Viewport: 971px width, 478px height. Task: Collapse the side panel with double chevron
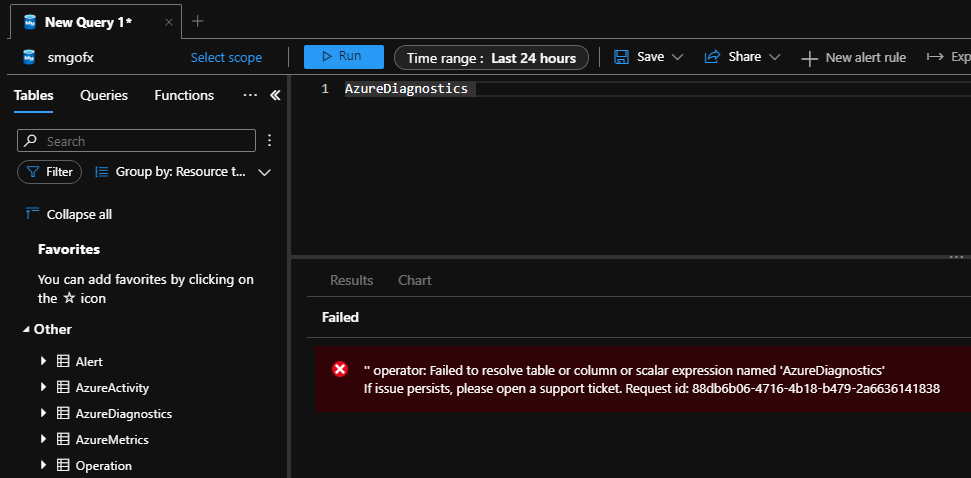(x=276, y=95)
